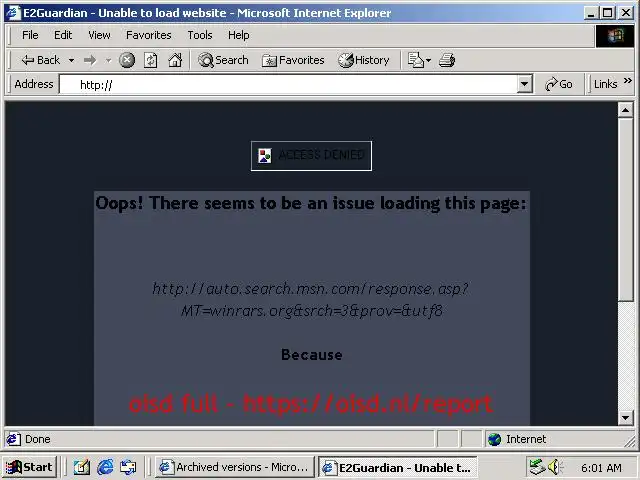
Task: Click the resize grip in status bar corner
Action: pyautogui.click(x=629, y=441)
